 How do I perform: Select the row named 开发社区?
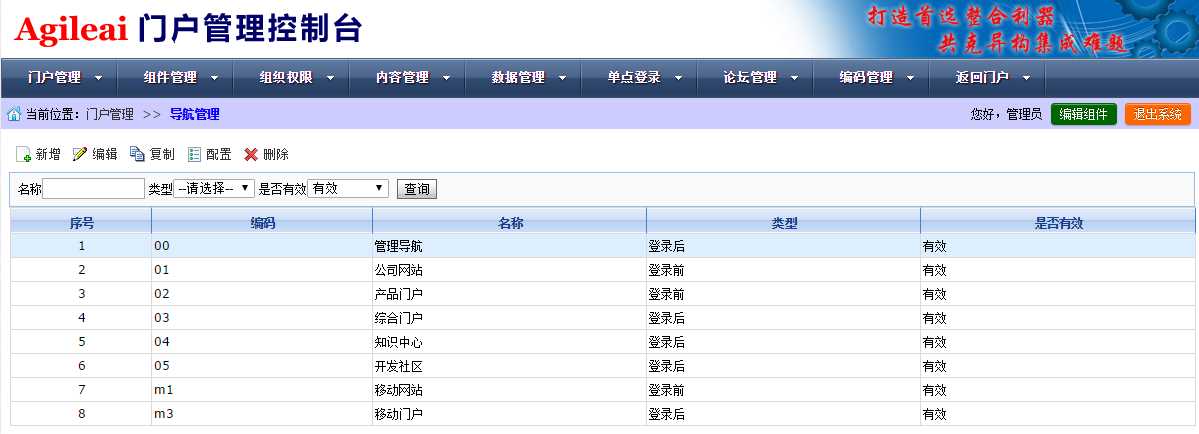[603, 366]
